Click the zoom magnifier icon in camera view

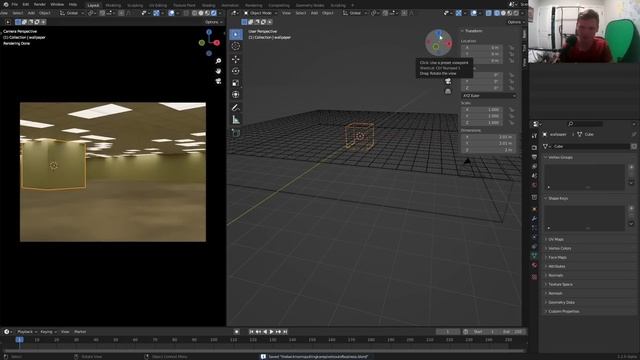[x=218, y=61]
